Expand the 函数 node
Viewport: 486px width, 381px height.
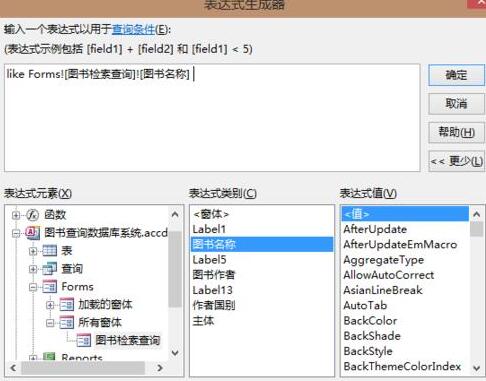click(16, 215)
